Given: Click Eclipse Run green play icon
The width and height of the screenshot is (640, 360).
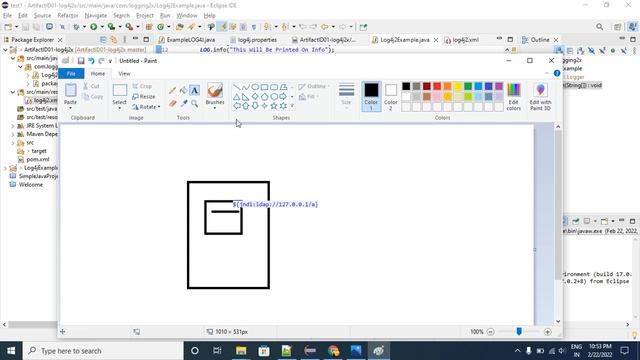Looking at the screenshot, I should tap(93, 27).
